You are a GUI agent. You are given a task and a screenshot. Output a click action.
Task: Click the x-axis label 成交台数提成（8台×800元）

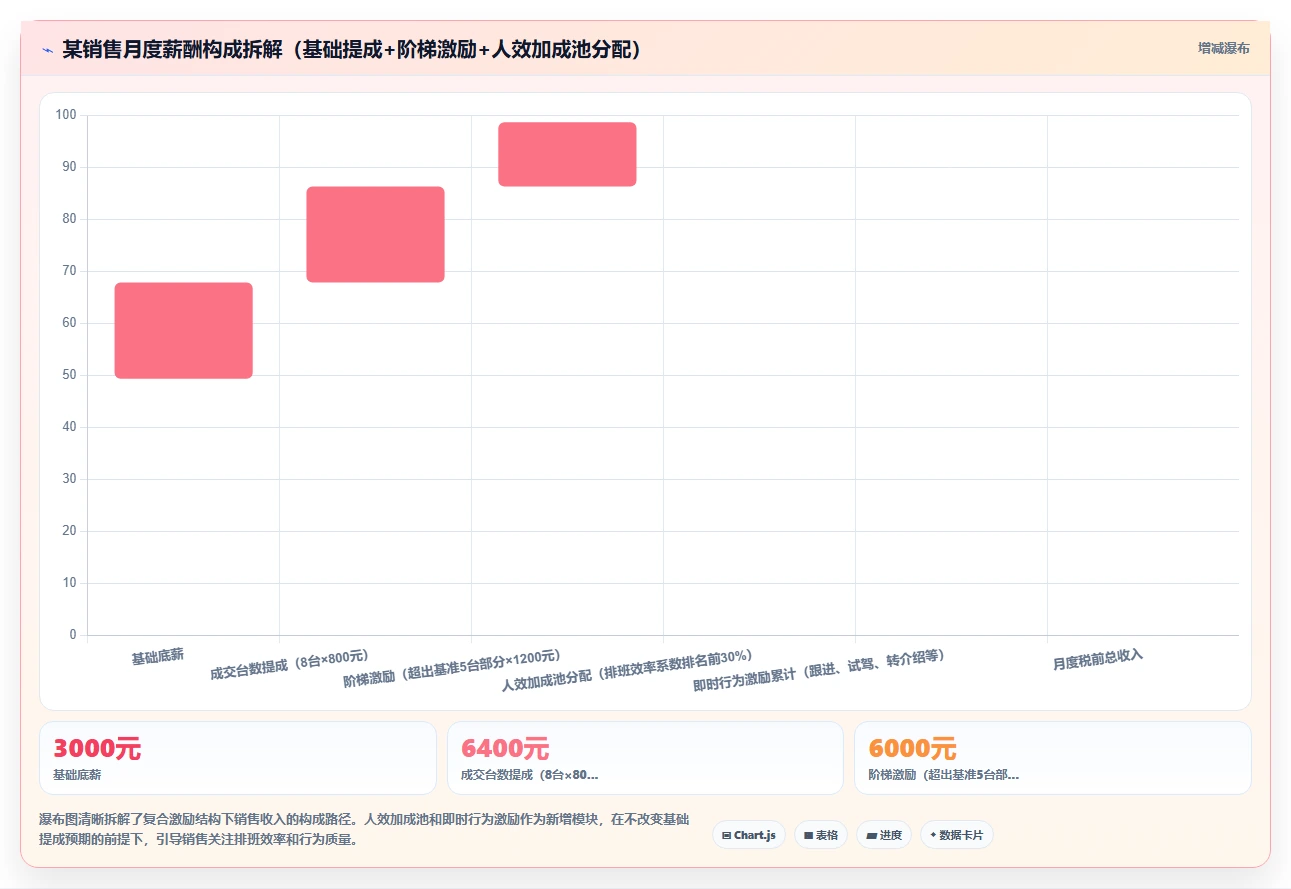coord(290,665)
